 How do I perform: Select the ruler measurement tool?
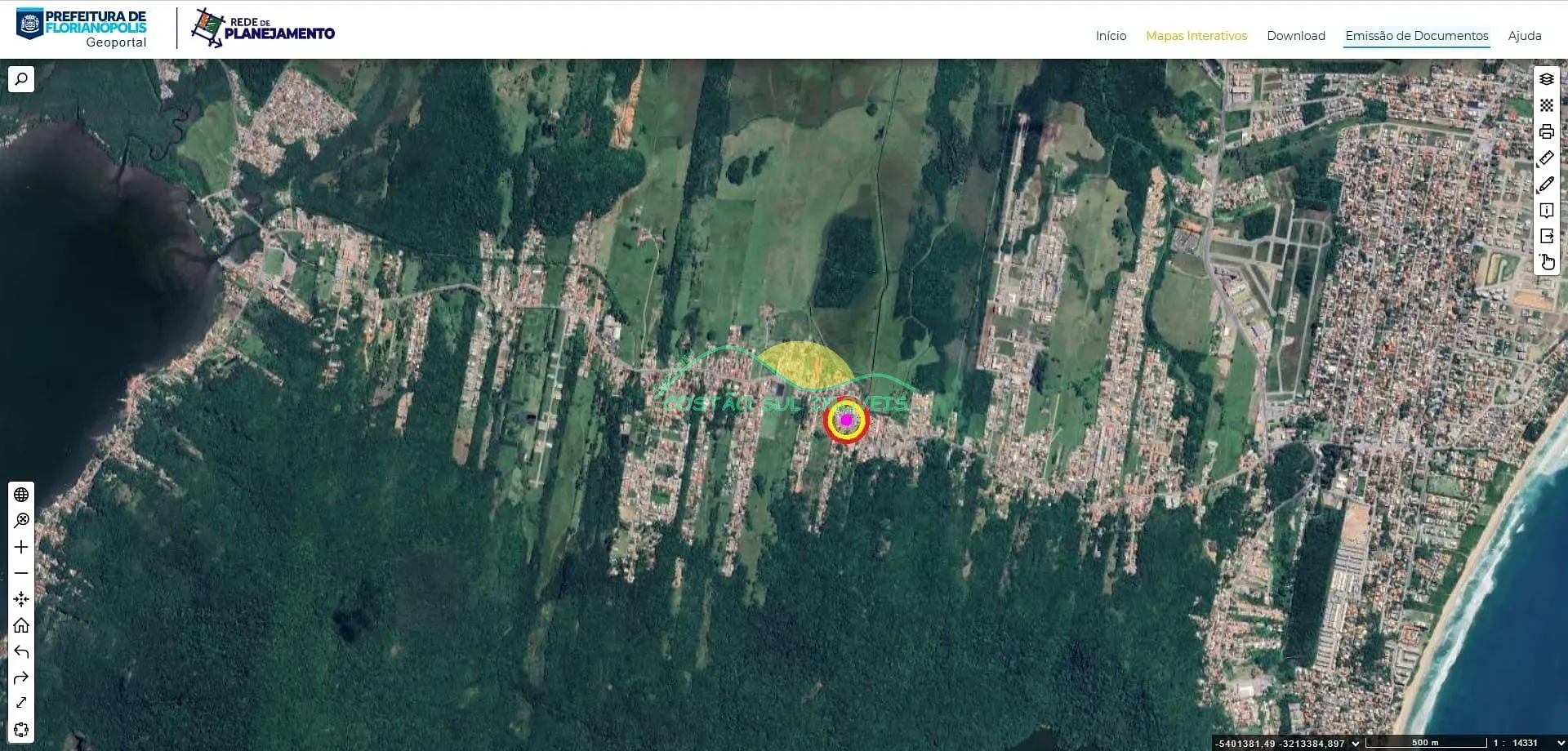coord(1546,158)
